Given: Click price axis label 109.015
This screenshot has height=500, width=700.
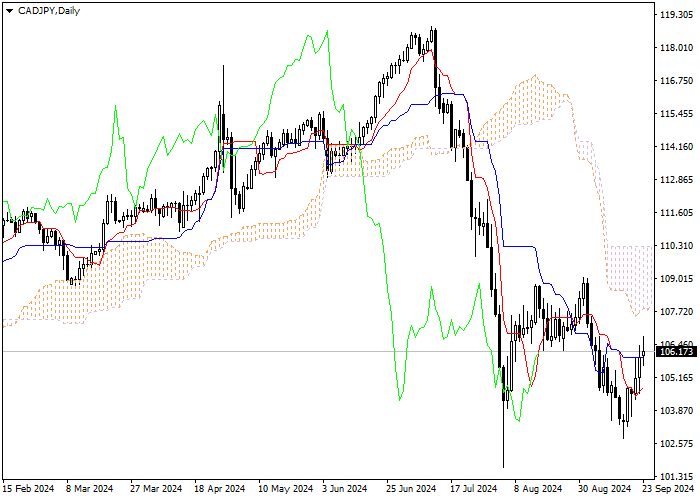Looking at the screenshot, I should [676, 279].
